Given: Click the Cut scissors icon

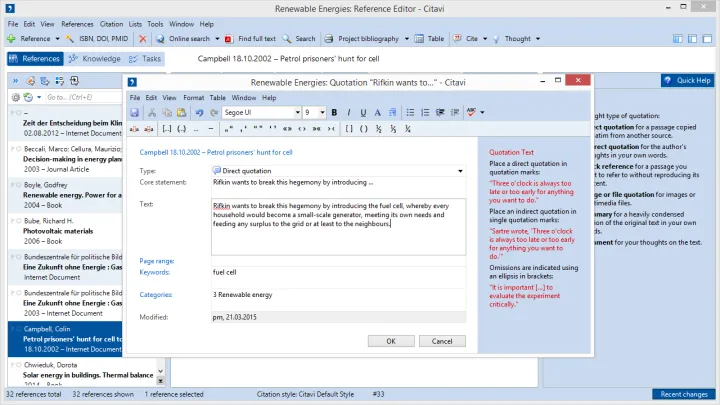Looking at the screenshot, I should click(x=152, y=112).
